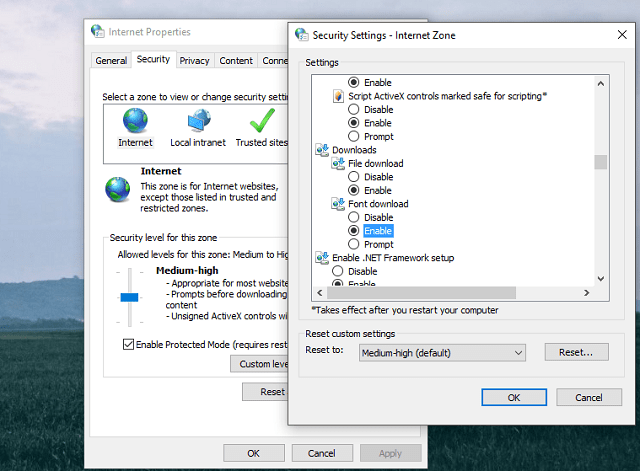The height and width of the screenshot is (471, 640).
Task: Click the settings list scroll-down arrow
Action: point(600,279)
